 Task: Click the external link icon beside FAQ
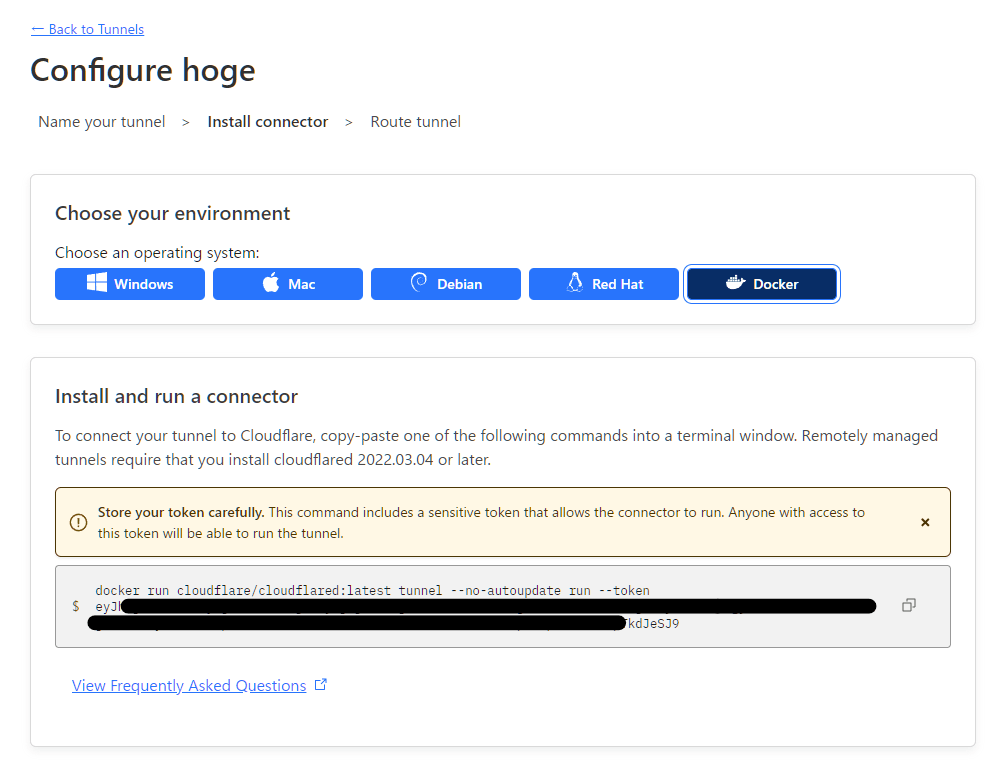(320, 685)
